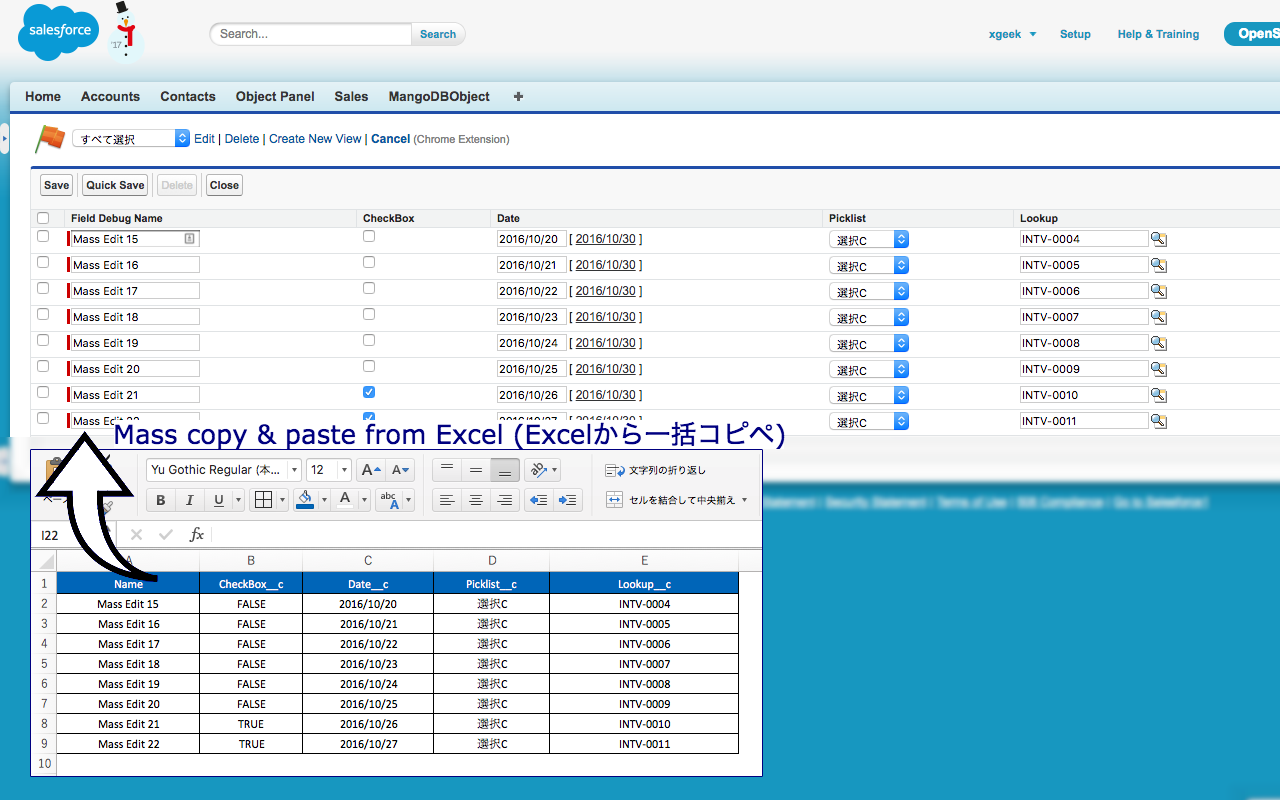The width and height of the screenshot is (1280, 800).
Task: Decrease indent in Excel ribbon
Action: click(x=539, y=500)
